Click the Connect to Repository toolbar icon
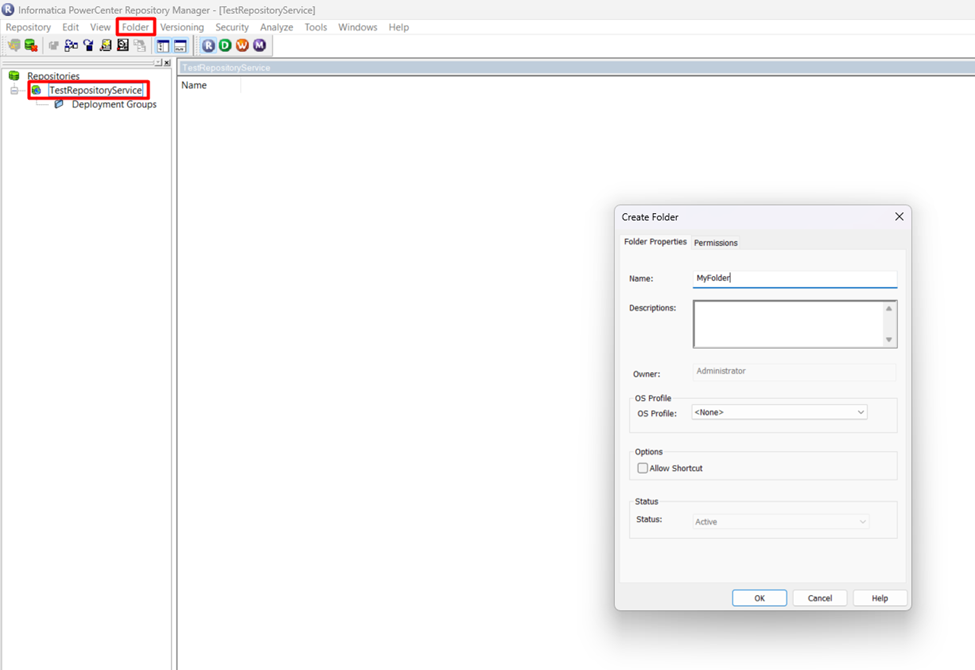Screen dimensions: 975x670 (13, 45)
